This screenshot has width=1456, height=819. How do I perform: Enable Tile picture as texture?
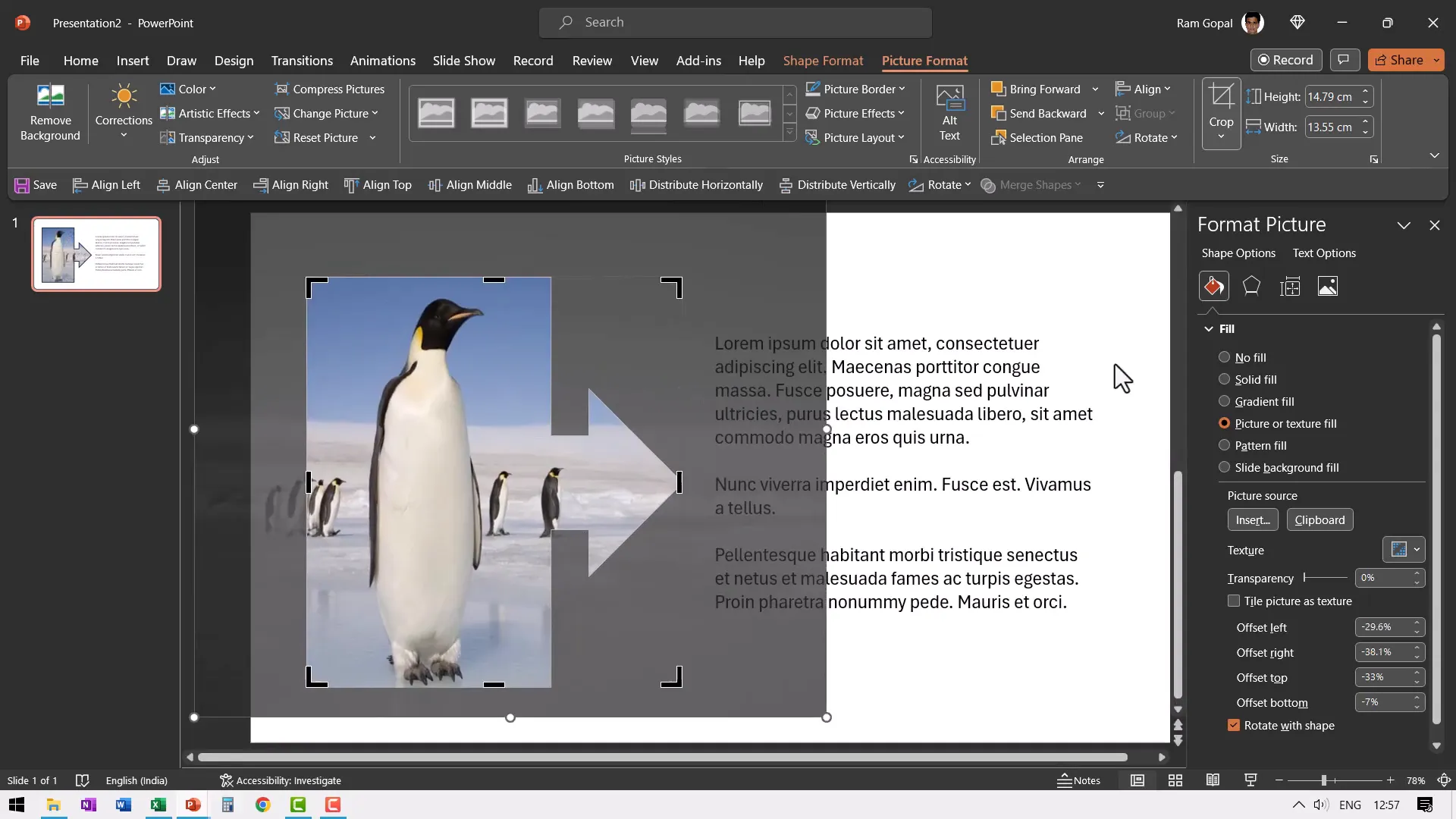click(x=1289, y=601)
